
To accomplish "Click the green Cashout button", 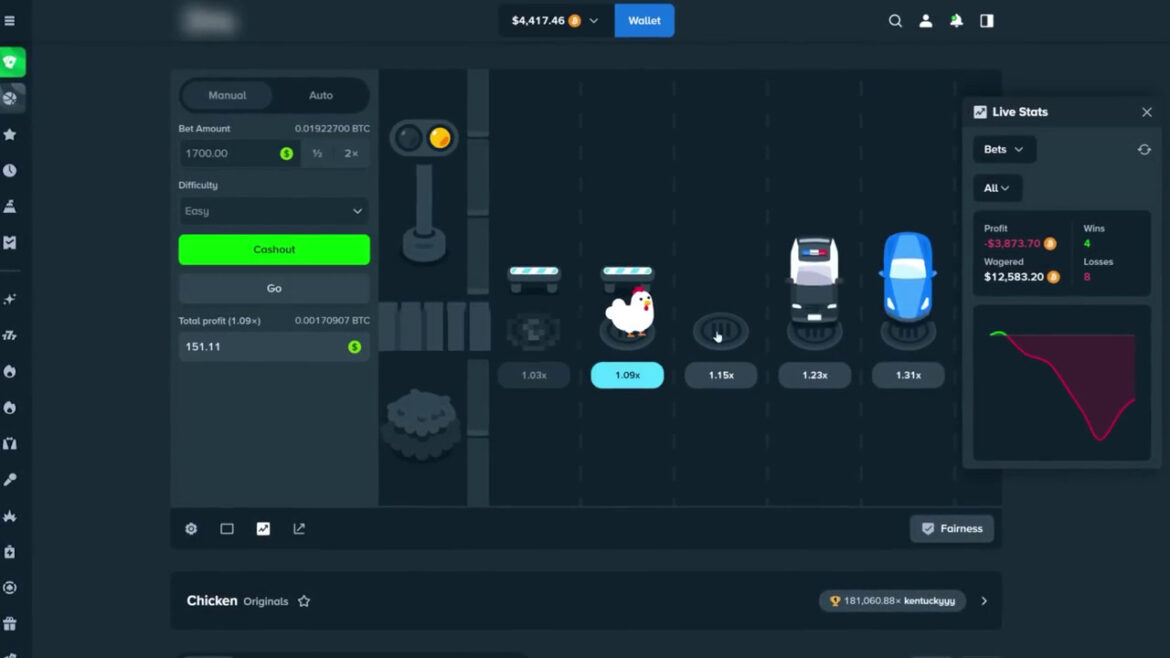I will [x=274, y=249].
